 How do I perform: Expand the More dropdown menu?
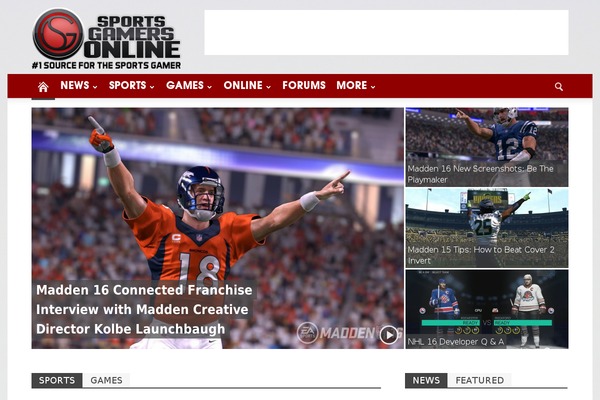pyautogui.click(x=355, y=85)
